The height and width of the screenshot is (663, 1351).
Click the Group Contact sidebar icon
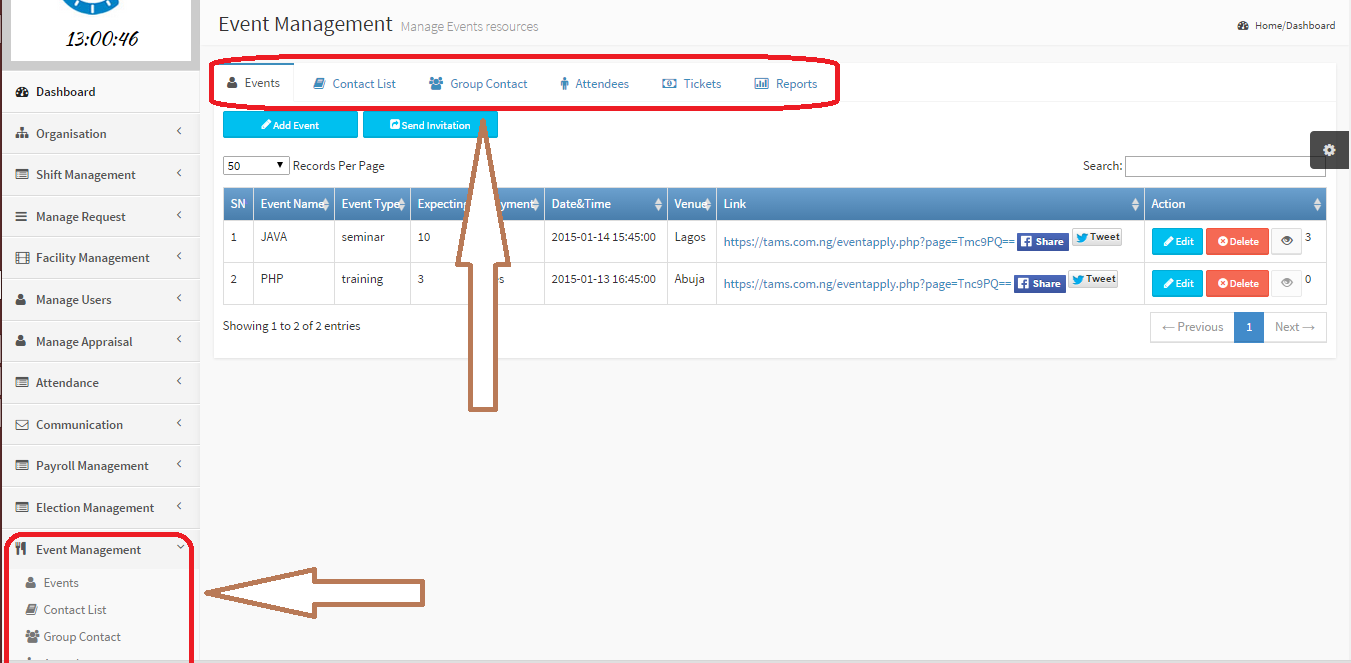pos(32,637)
